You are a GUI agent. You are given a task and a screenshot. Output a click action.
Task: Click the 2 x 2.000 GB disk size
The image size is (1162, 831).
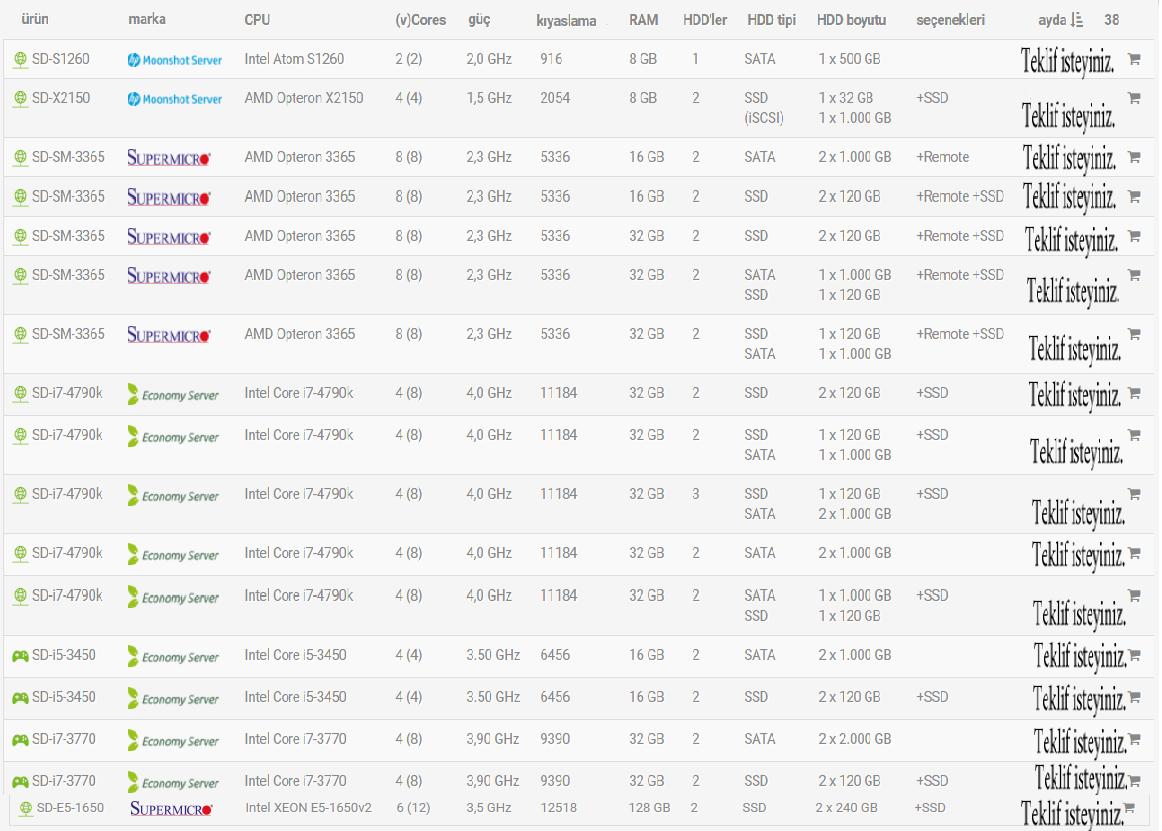pos(854,739)
